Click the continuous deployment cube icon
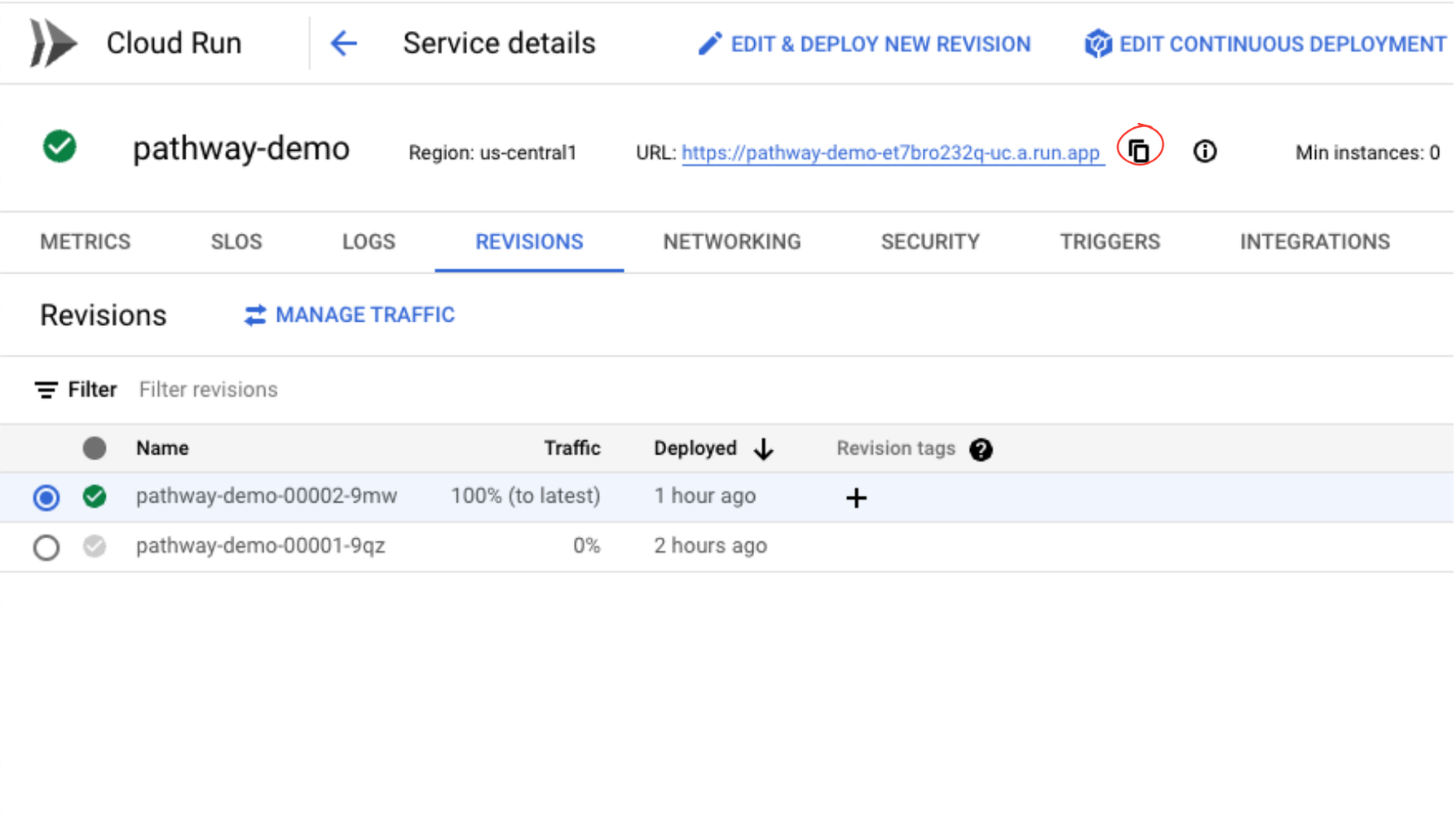The image size is (1456, 820). 1097,45
